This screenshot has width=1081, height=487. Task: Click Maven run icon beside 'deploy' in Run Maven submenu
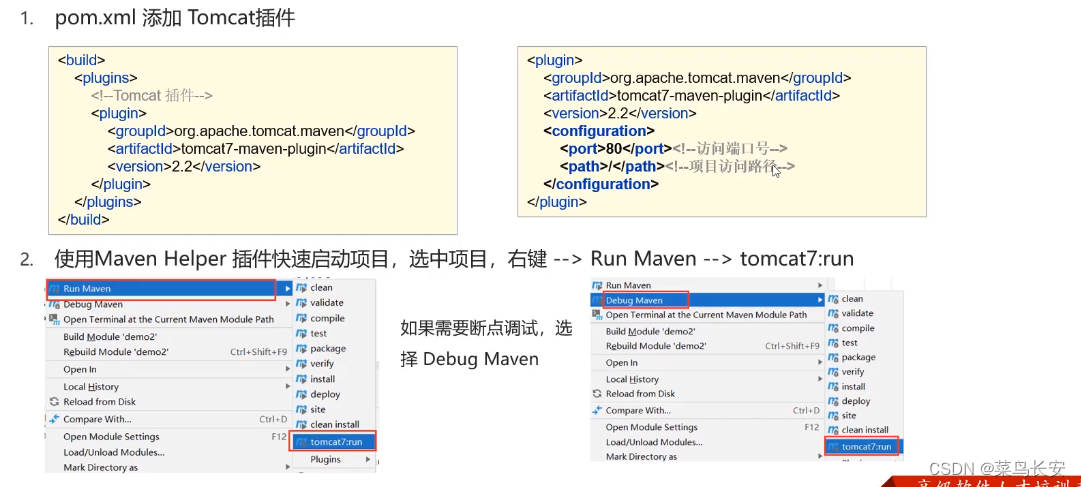pos(301,394)
